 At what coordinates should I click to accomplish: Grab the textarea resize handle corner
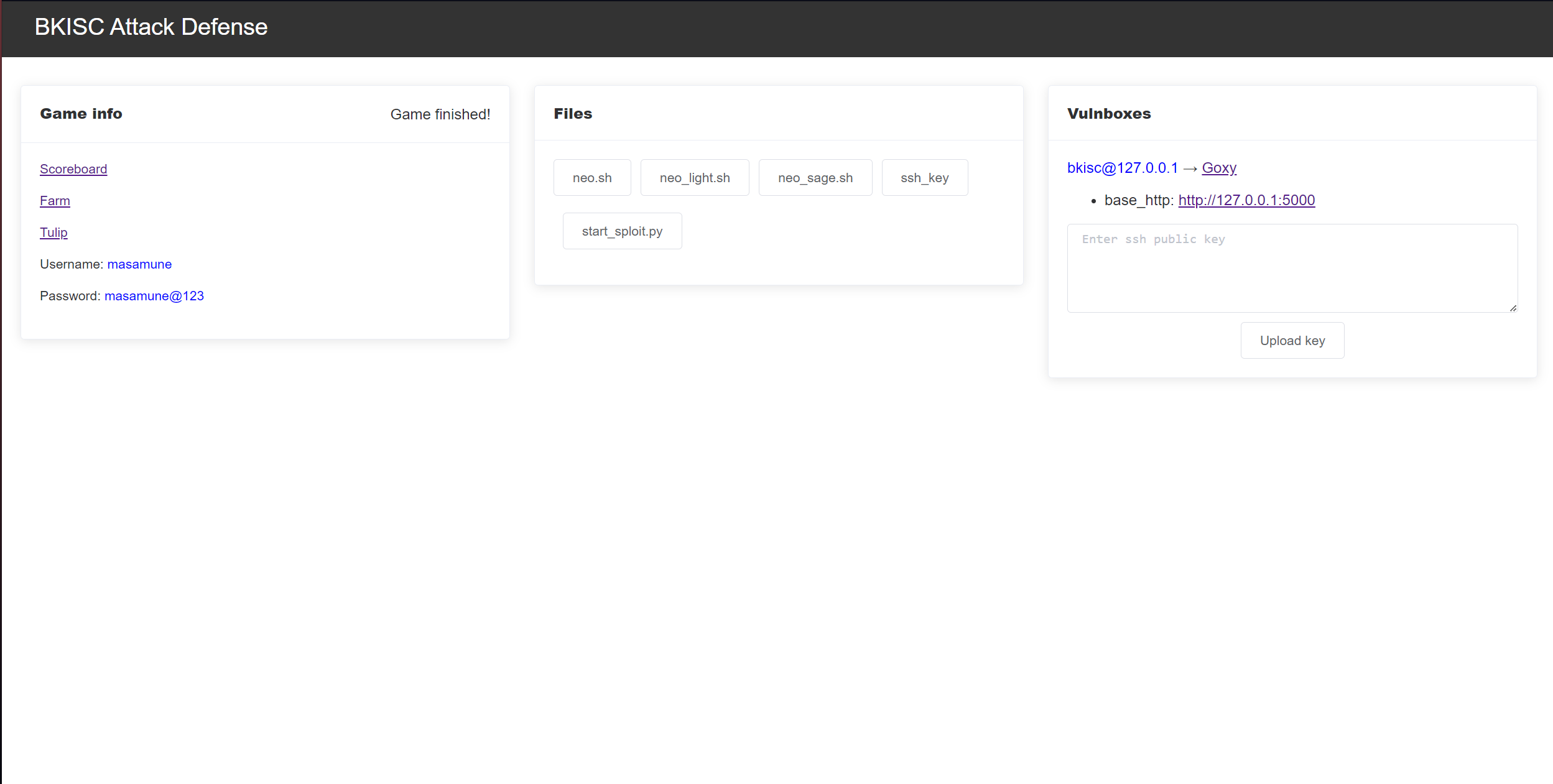click(1513, 308)
